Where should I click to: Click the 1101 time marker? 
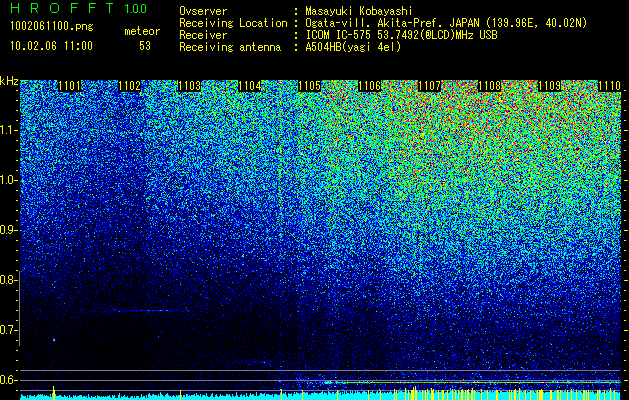[x=69, y=86]
